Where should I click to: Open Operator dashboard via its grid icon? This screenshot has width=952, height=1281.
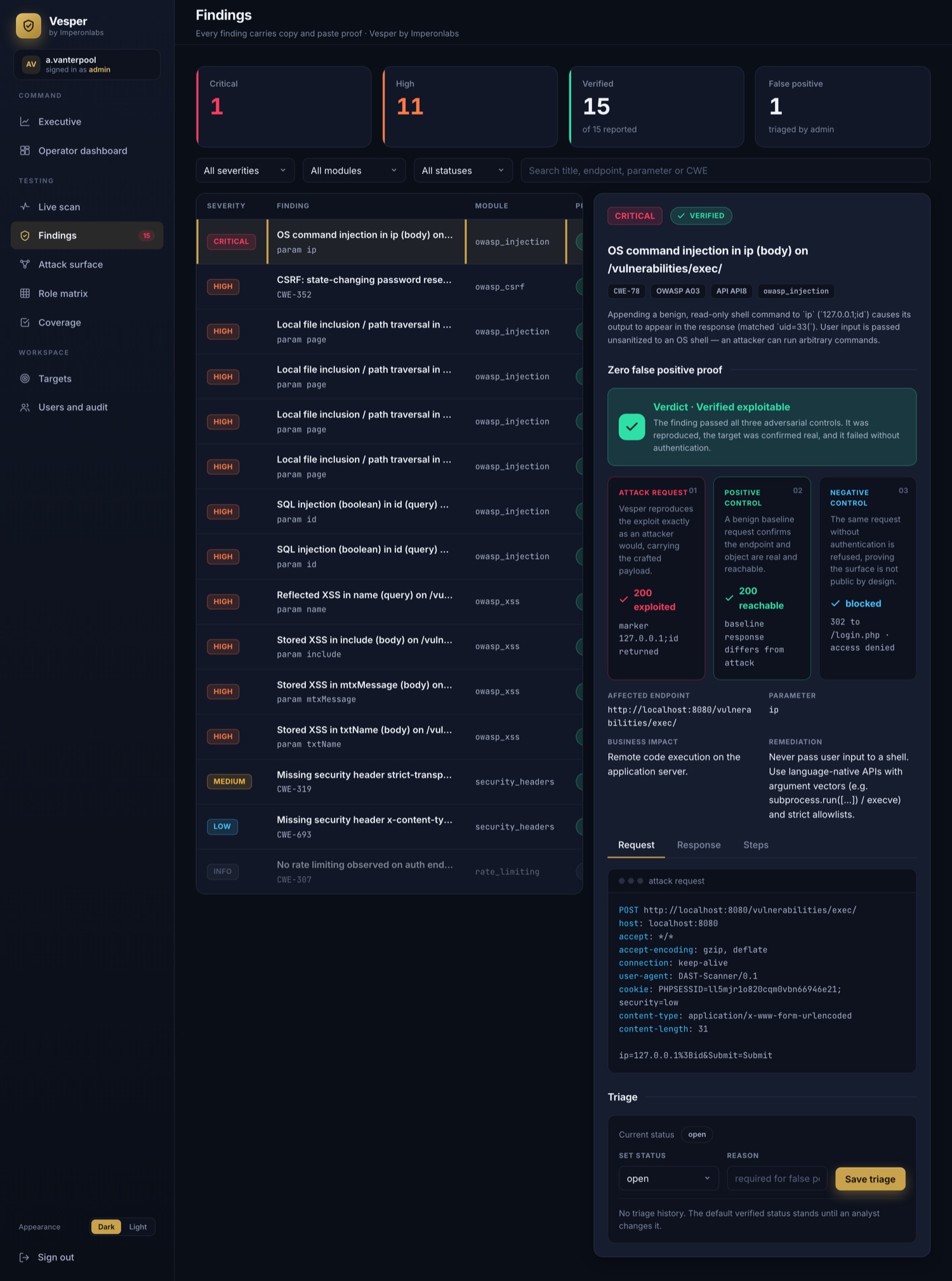pyautogui.click(x=25, y=150)
